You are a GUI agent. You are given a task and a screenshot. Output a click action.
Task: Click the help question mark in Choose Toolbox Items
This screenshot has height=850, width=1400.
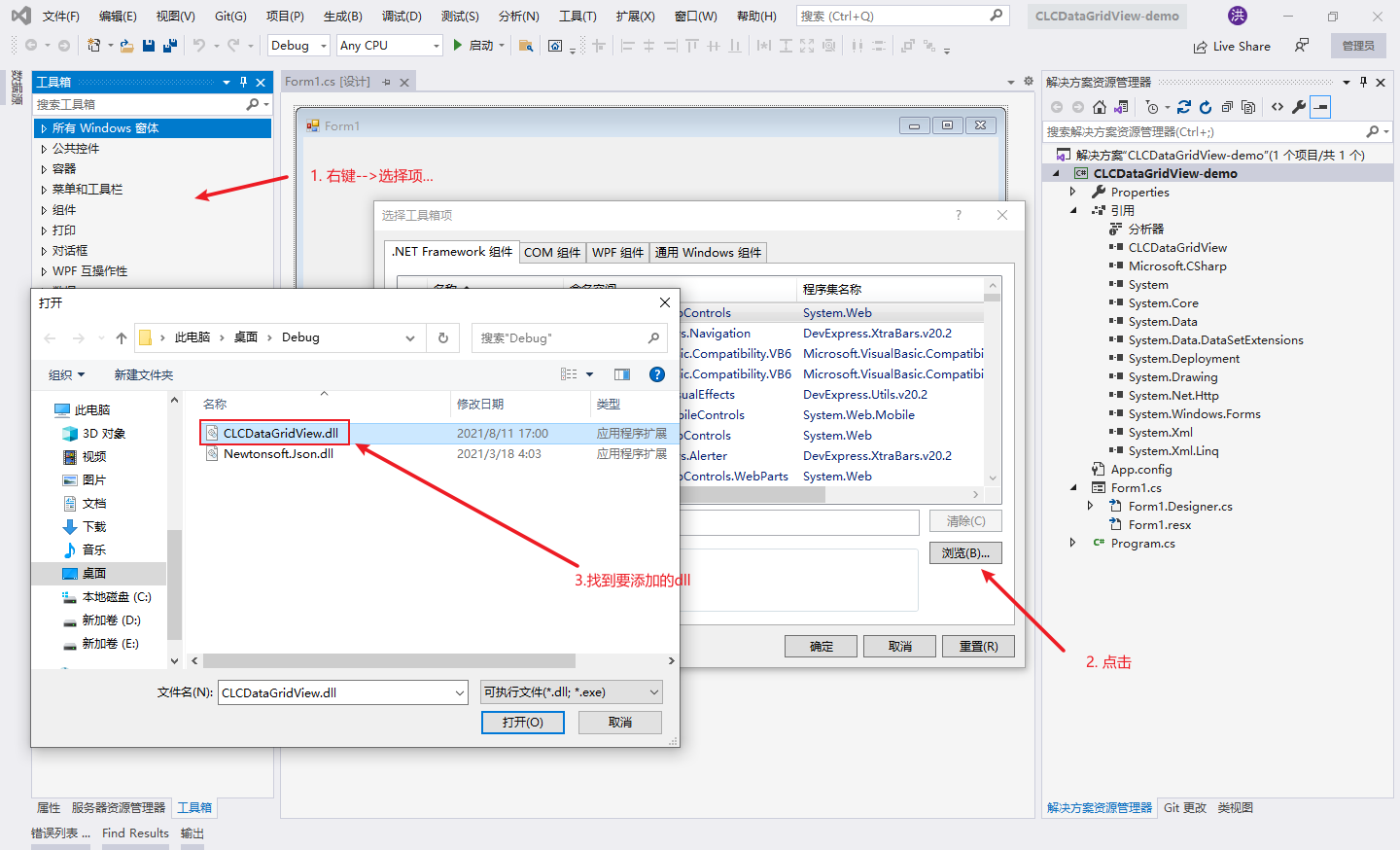[x=959, y=215]
